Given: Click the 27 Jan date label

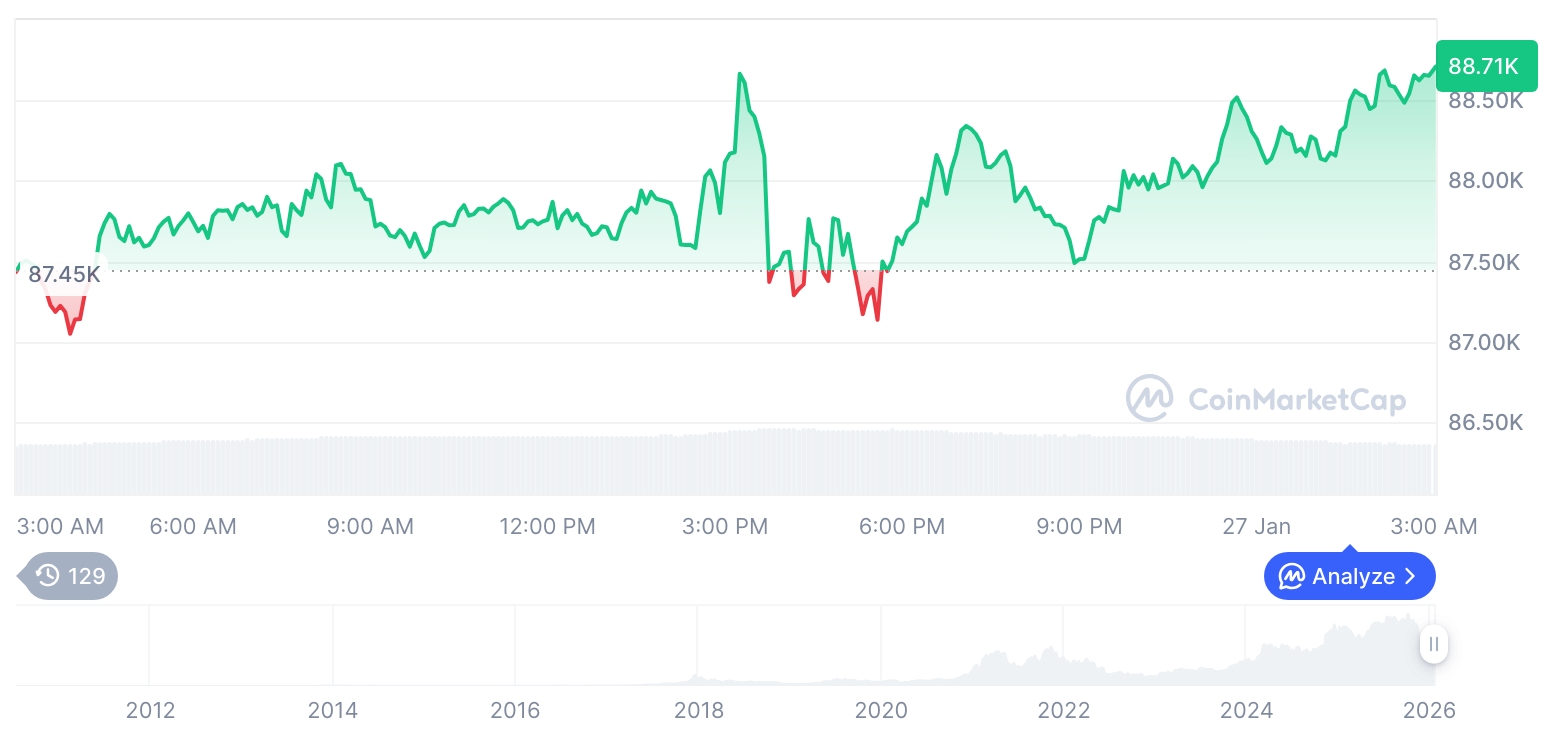Looking at the screenshot, I should (x=1256, y=526).
